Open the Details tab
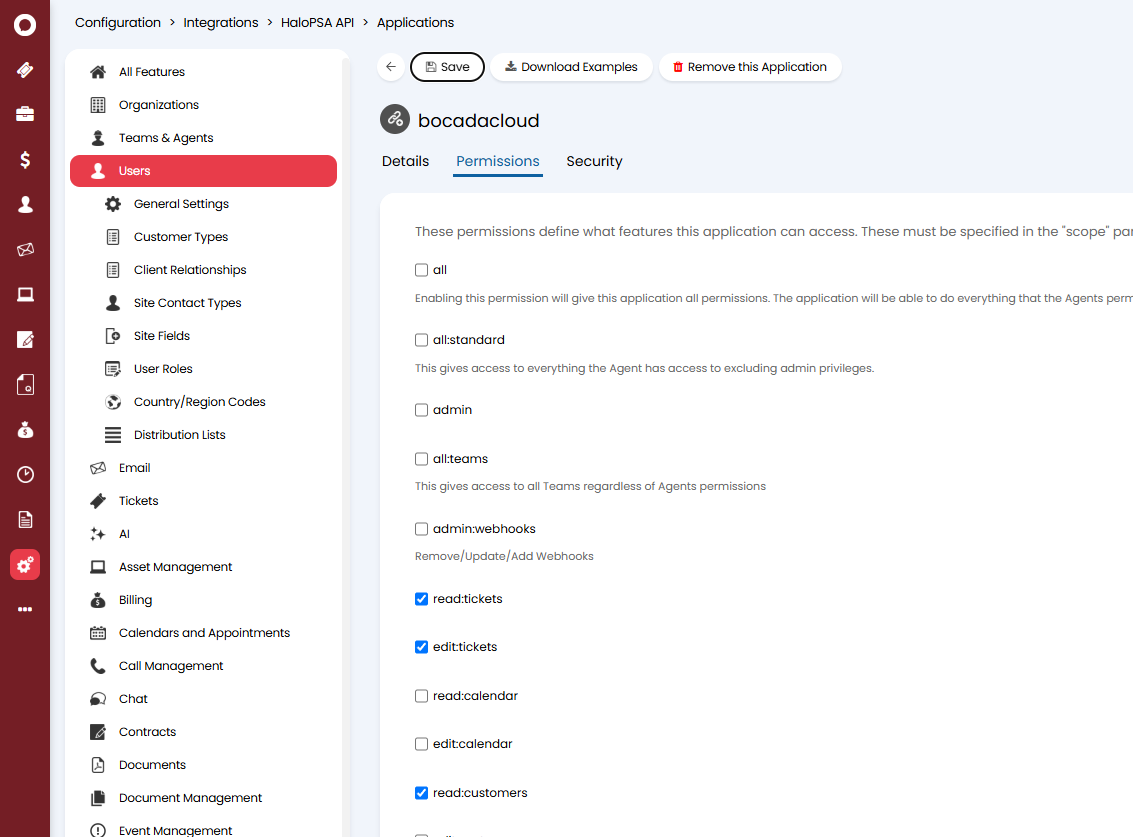Image resolution: width=1133 pixels, height=837 pixels. coord(405,161)
